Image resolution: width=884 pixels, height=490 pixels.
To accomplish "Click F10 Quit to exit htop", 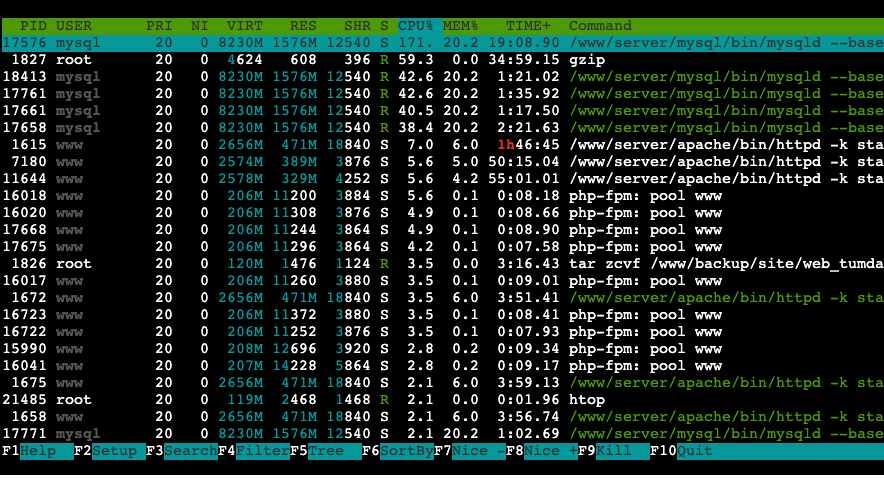I will 681,451.
